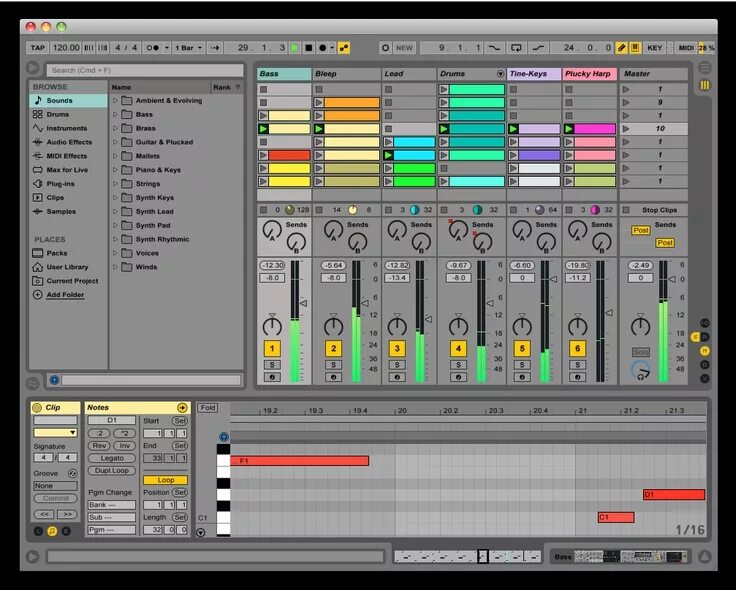Expand the Ambient & Evolving folder

tap(115, 100)
